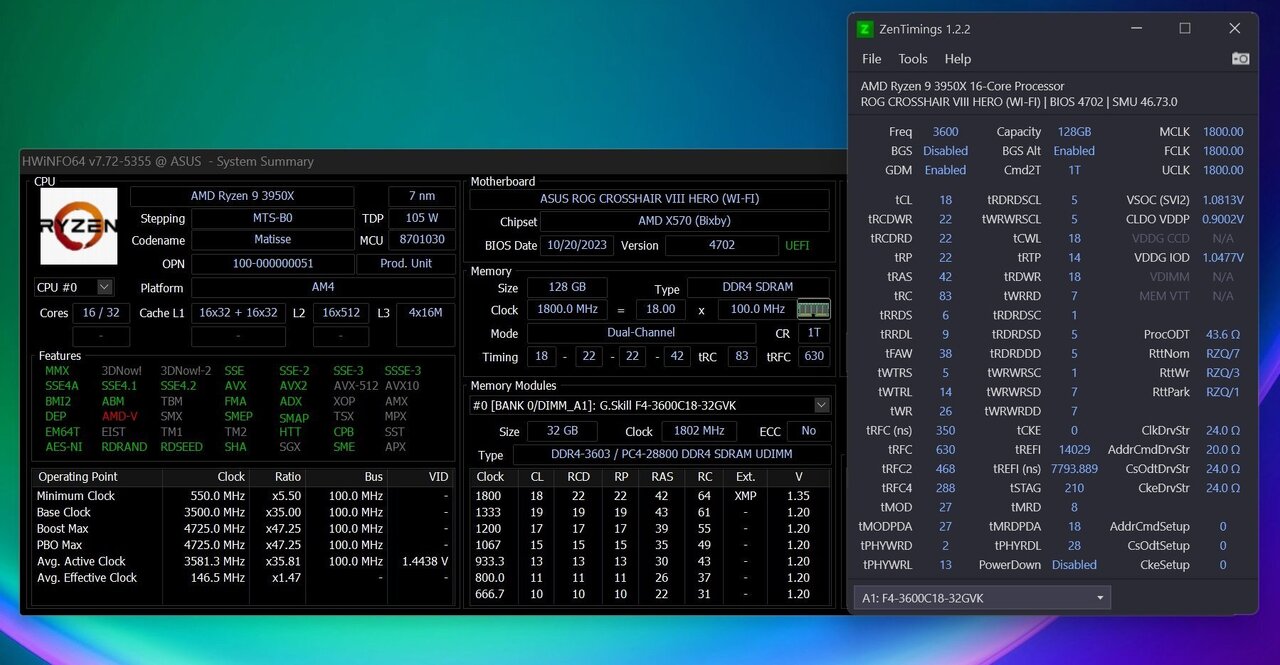Click the ZenTimings screenshot camera icon

1240,59
